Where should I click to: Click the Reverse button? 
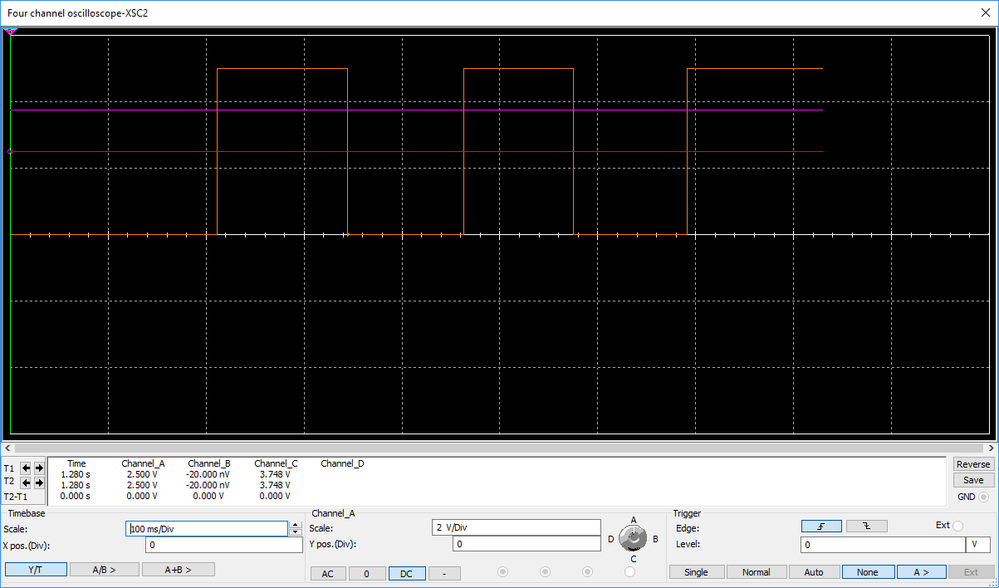pos(973,464)
